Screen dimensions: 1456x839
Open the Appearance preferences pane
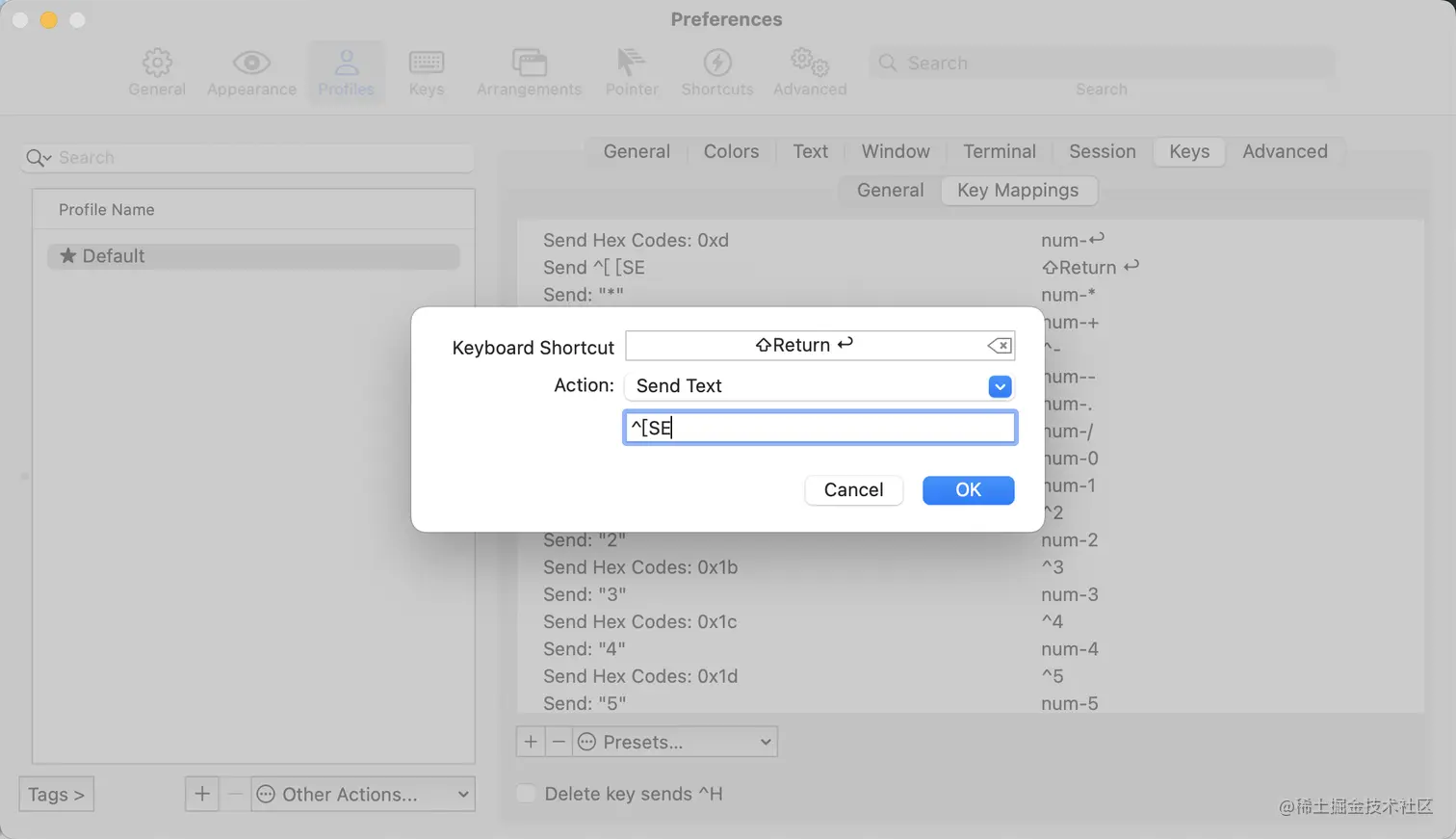coord(251,72)
